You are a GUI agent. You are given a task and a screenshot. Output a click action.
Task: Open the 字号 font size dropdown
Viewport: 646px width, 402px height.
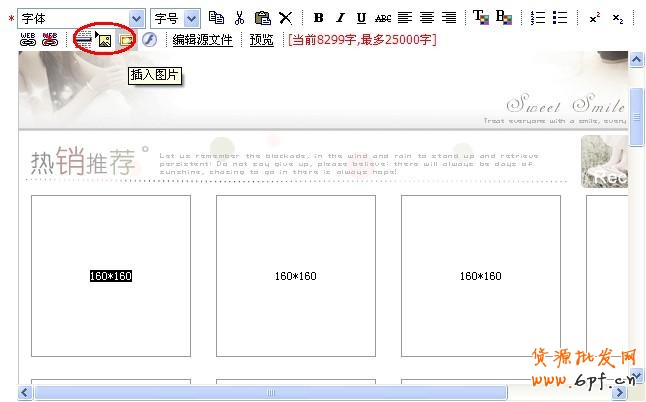(191, 18)
